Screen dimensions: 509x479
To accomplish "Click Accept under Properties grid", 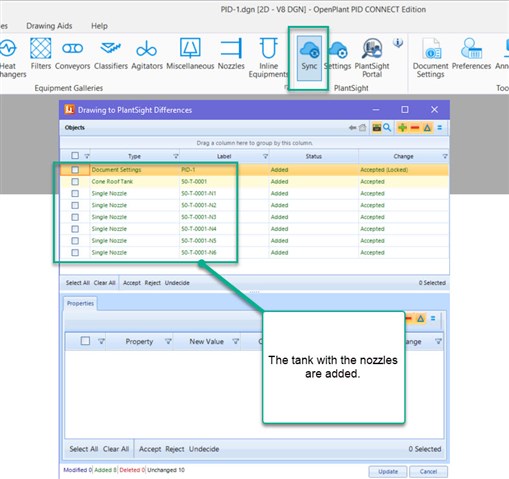I will coord(150,449).
